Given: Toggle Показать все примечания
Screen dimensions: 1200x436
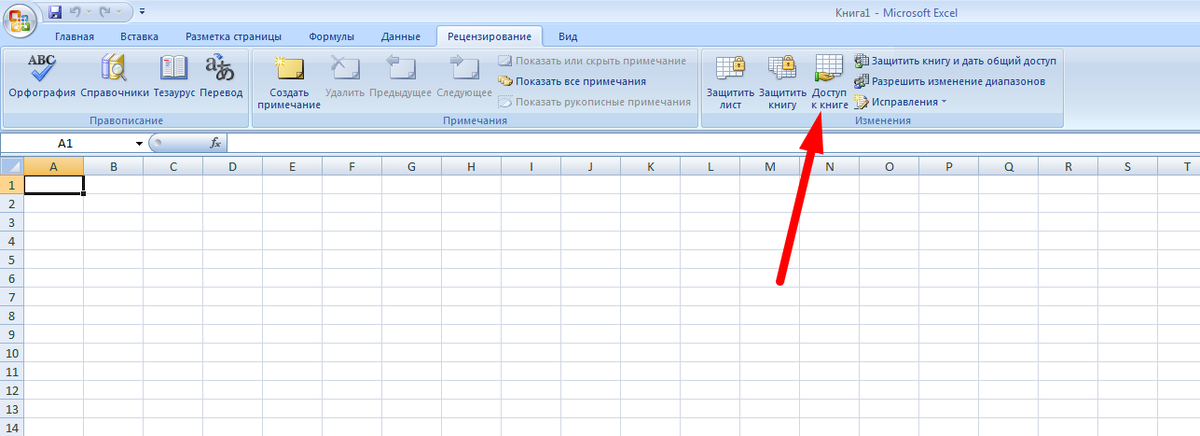Looking at the screenshot, I should (x=572, y=81).
